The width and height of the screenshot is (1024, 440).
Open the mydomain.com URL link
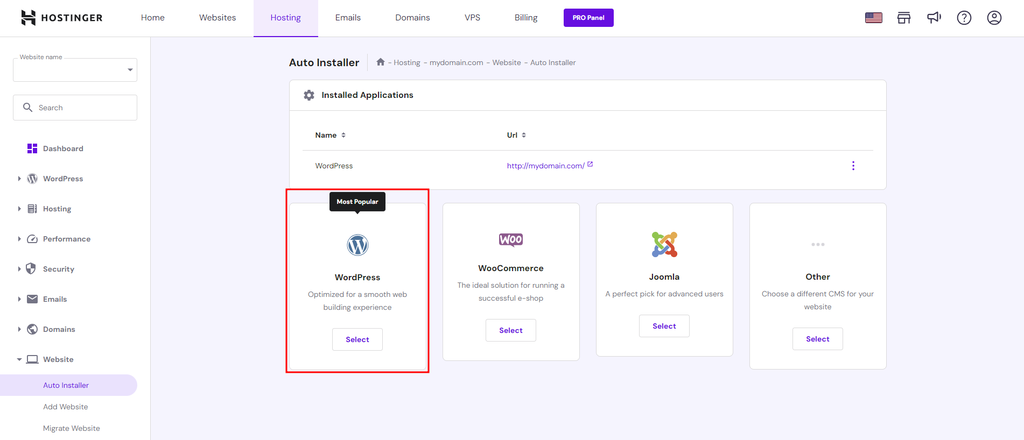pos(547,166)
